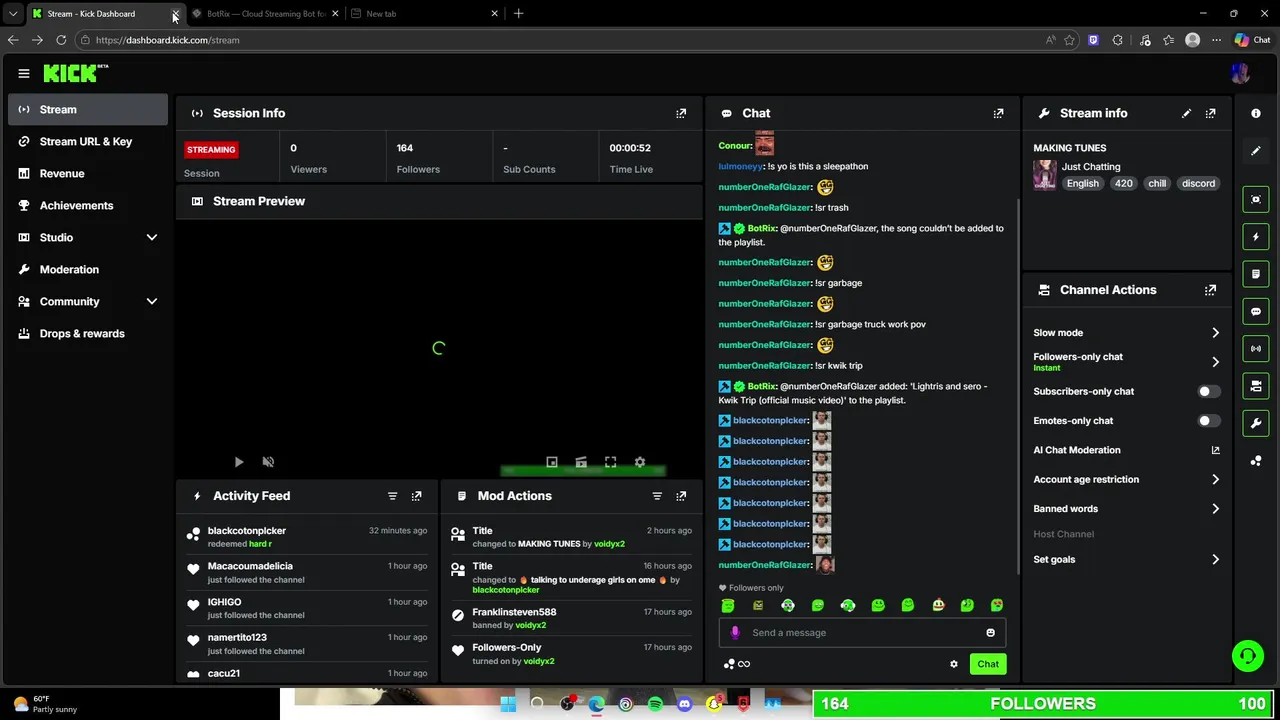1280x720 pixels.
Task: Pop out the Channel Actions panel
Action: click(x=1210, y=290)
